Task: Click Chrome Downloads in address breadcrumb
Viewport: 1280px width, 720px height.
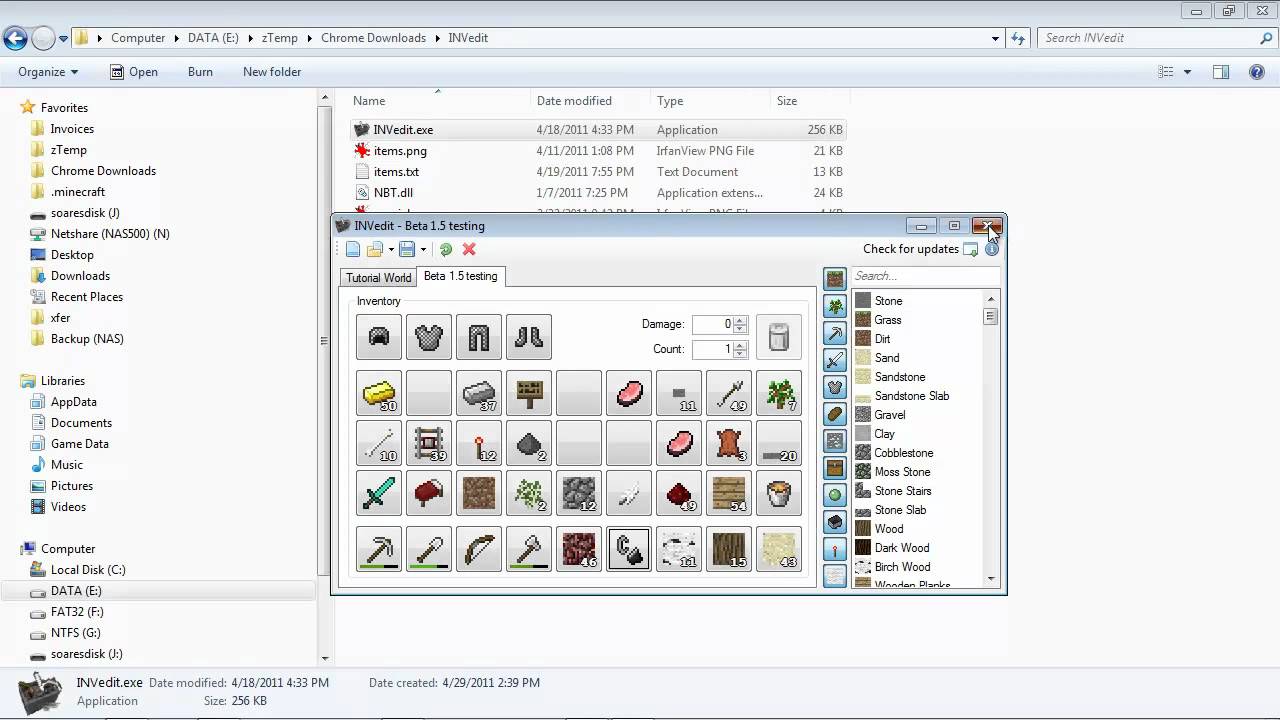Action: click(x=373, y=38)
